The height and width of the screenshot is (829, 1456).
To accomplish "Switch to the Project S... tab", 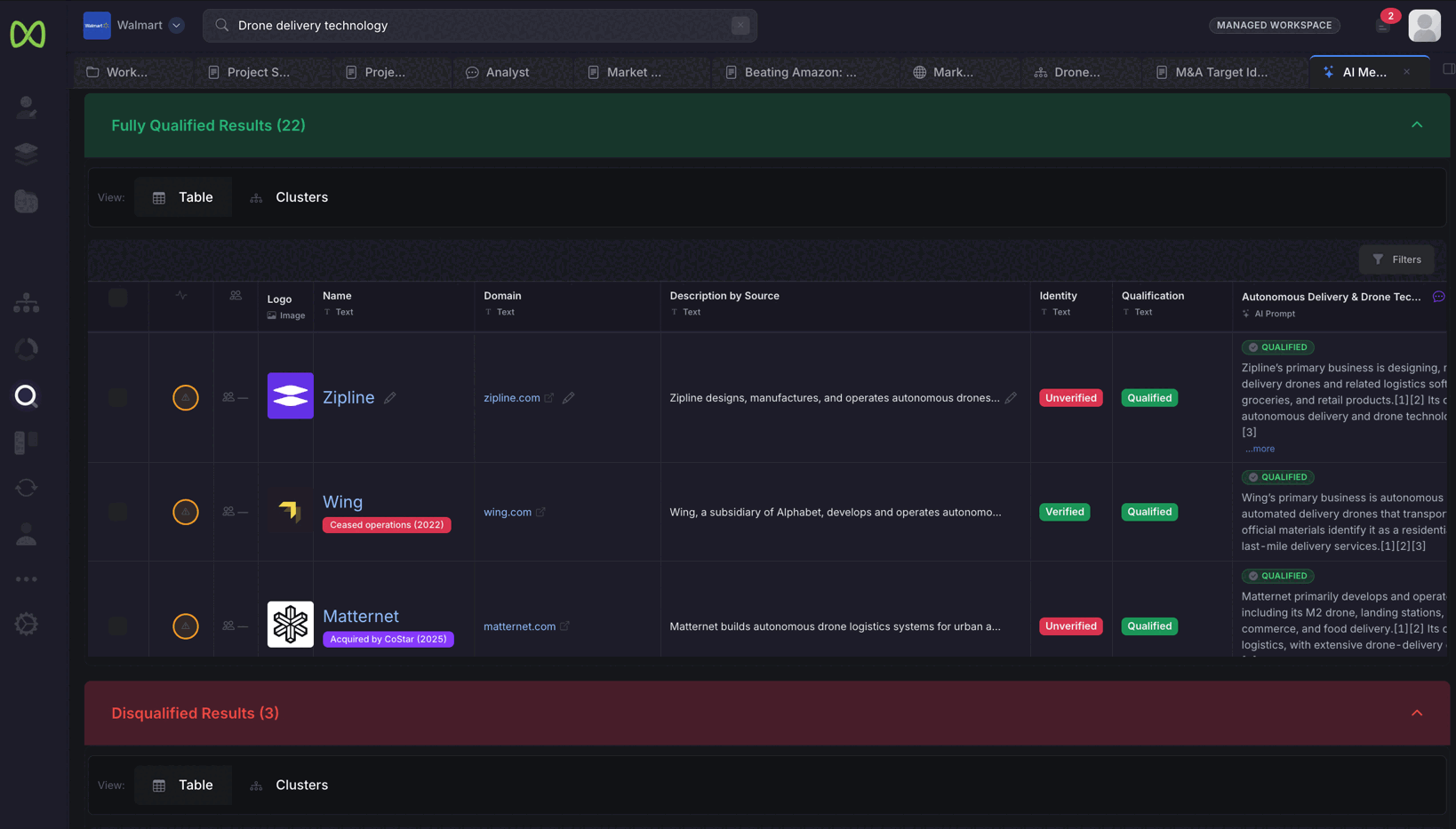I will click(x=249, y=72).
